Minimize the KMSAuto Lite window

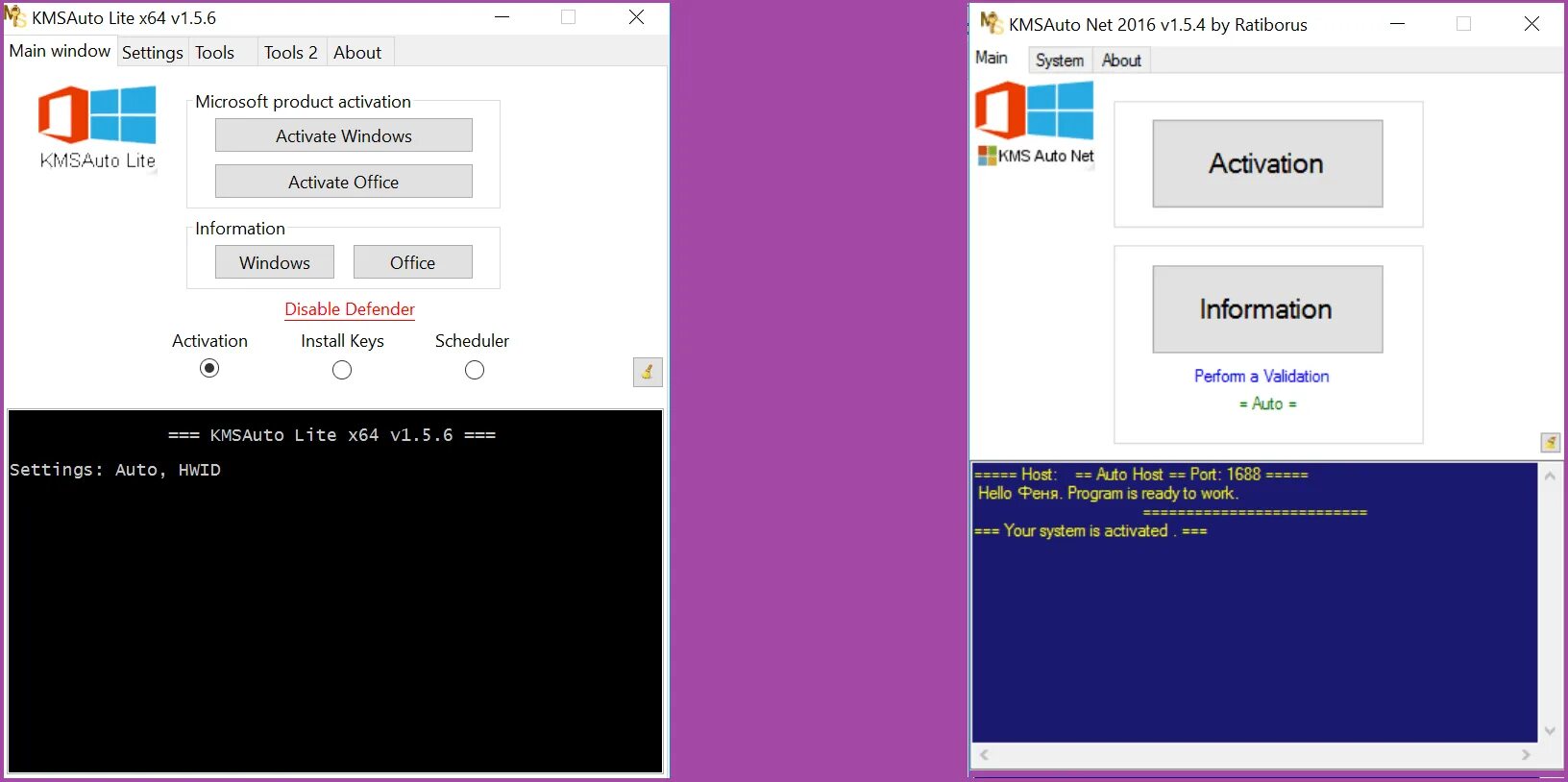pyautogui.click(x=502, y=17)
